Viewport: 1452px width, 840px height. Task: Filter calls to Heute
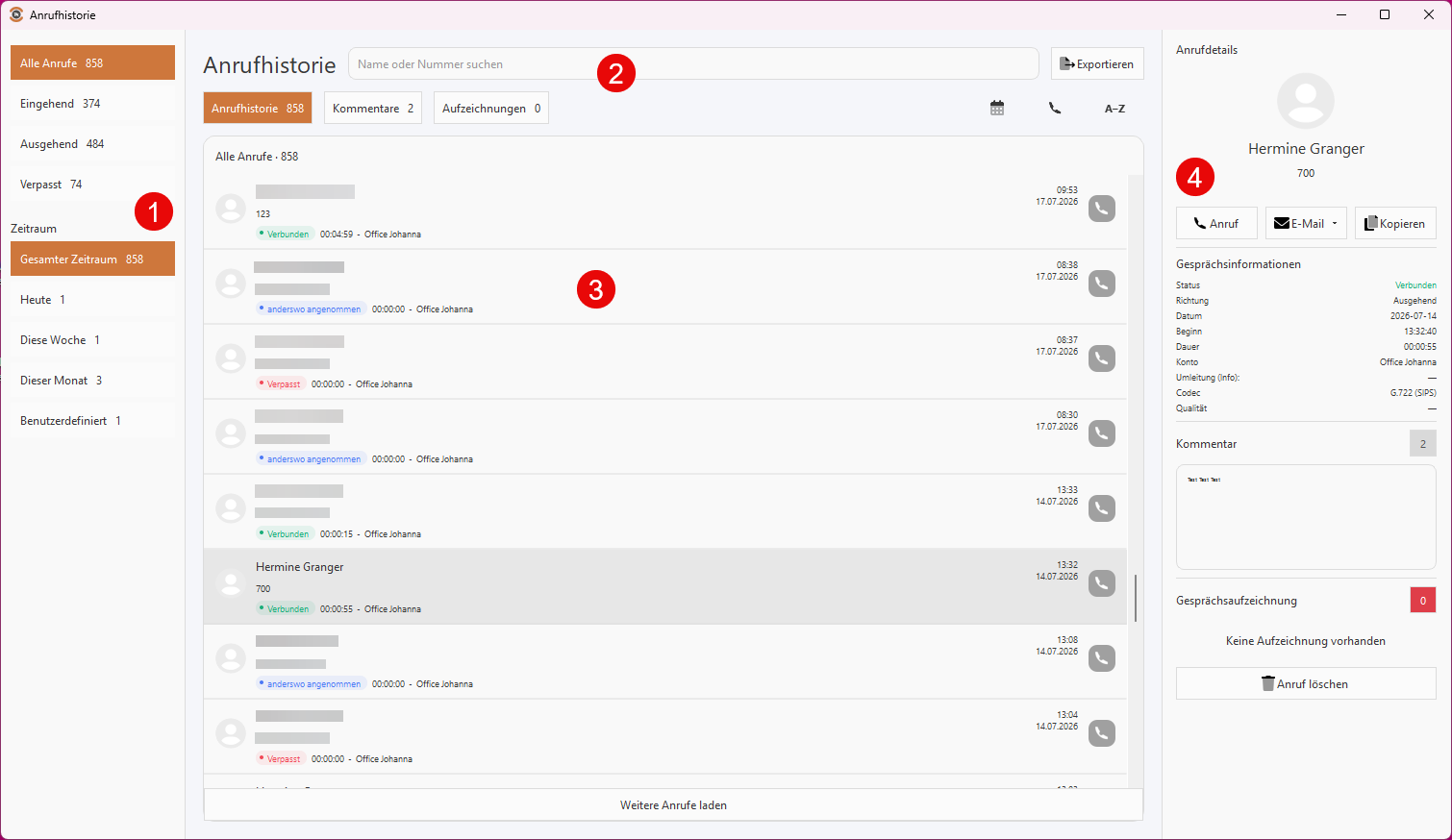(x=92, y=299)
